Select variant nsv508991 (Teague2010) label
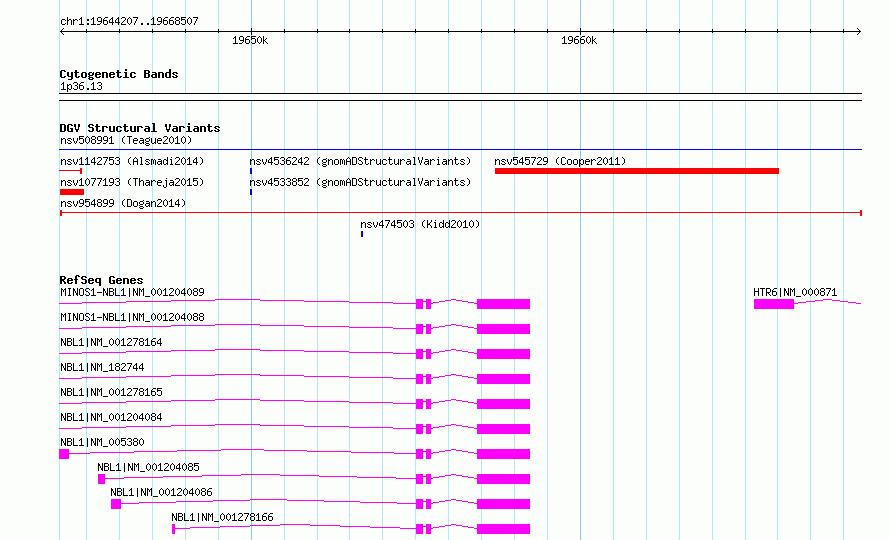This screenshot has width=890, height=540. tap(126, 140)
